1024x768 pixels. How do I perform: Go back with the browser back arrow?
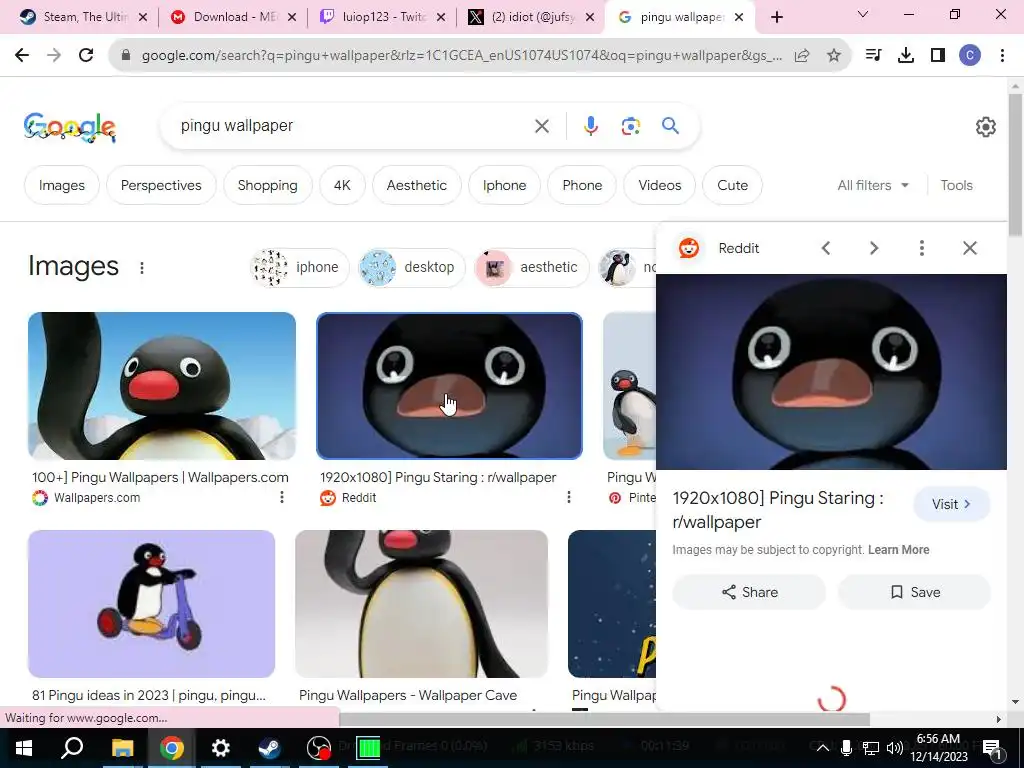(x=22, y=56)
